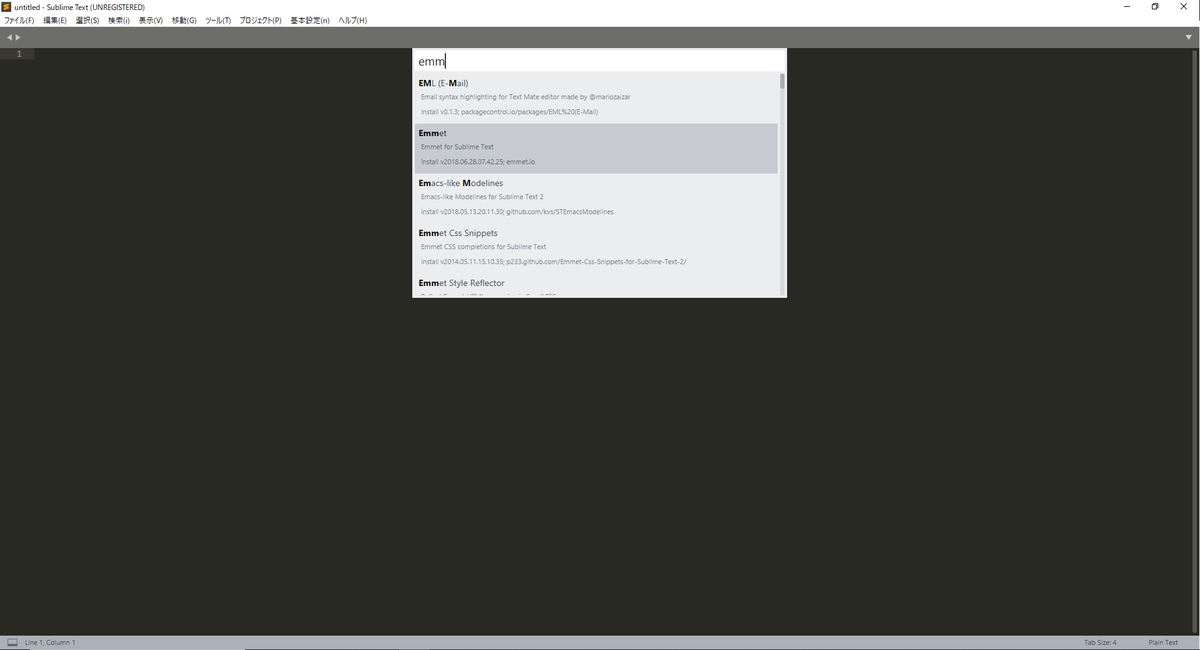The image size is (1200, 650).
Task: Select the Emmet package entry
Action: (x=595, y=148)
